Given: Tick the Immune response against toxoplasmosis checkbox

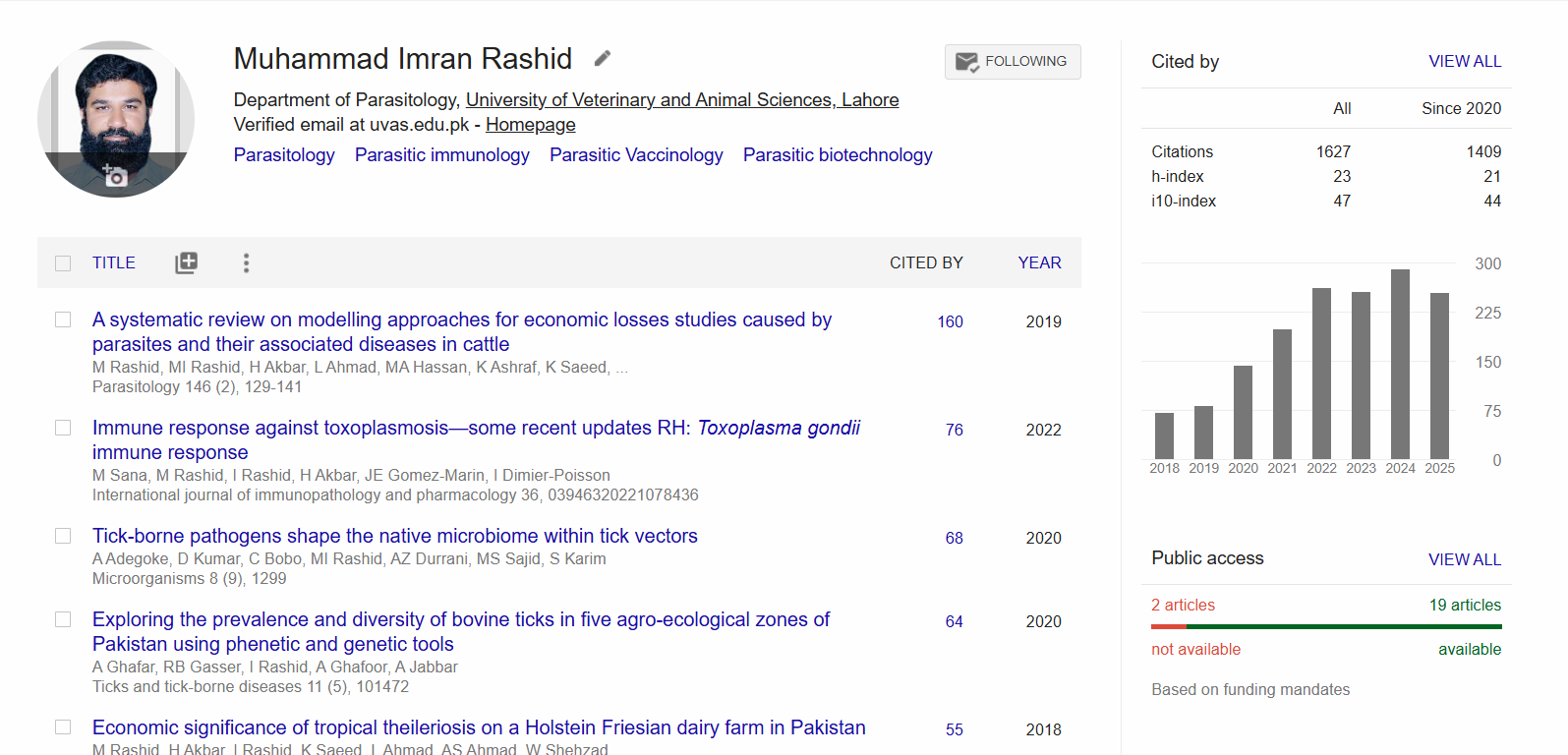Looking at the screenshot, I should [x=63, y=428].
